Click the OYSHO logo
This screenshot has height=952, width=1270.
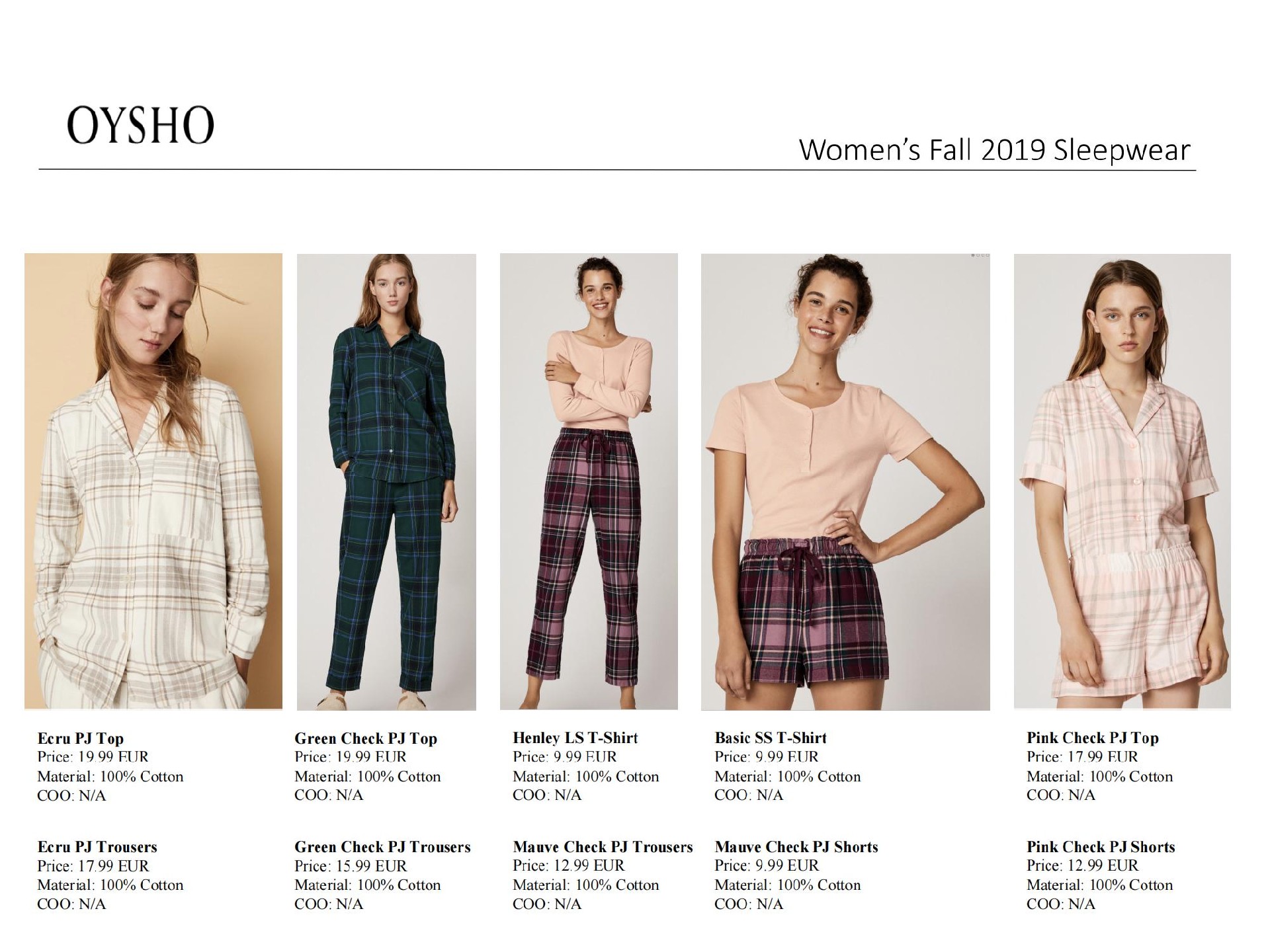click(x=140, y=125)
